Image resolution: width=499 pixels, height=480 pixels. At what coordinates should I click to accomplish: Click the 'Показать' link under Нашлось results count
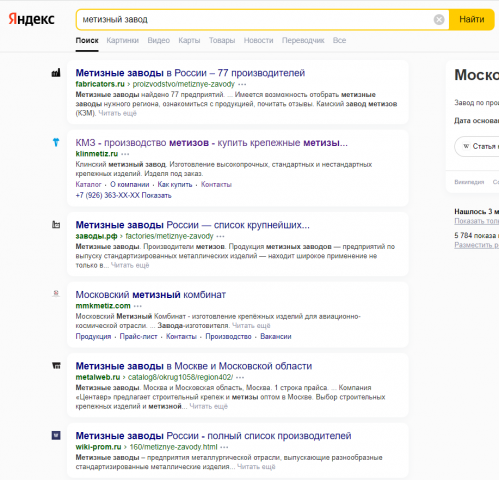(x=477, y=221)
